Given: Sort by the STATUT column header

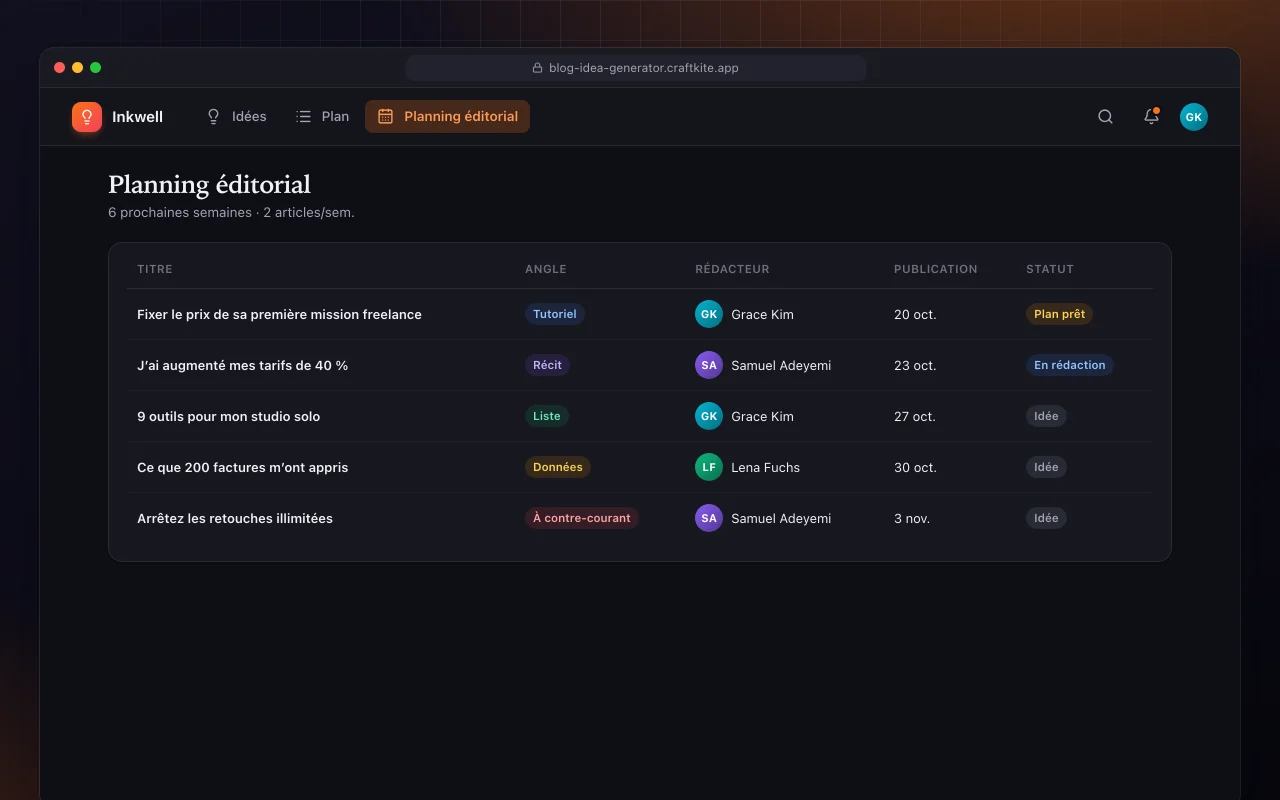Looking at the screenshot, I should pyautogui.click(x=1050, y=269).
